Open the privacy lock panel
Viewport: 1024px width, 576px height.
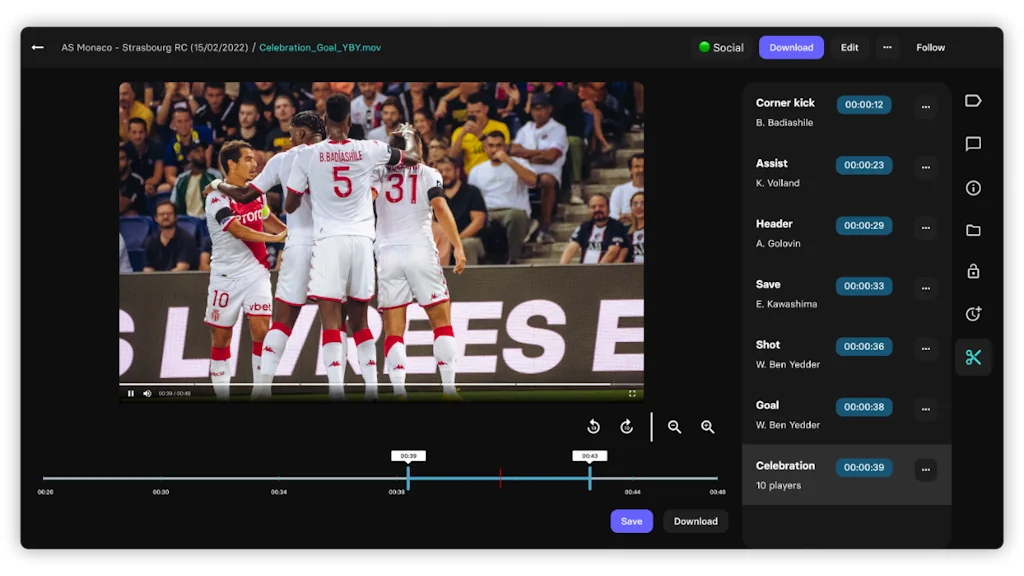pyautogui.click(x=973, y=272)
